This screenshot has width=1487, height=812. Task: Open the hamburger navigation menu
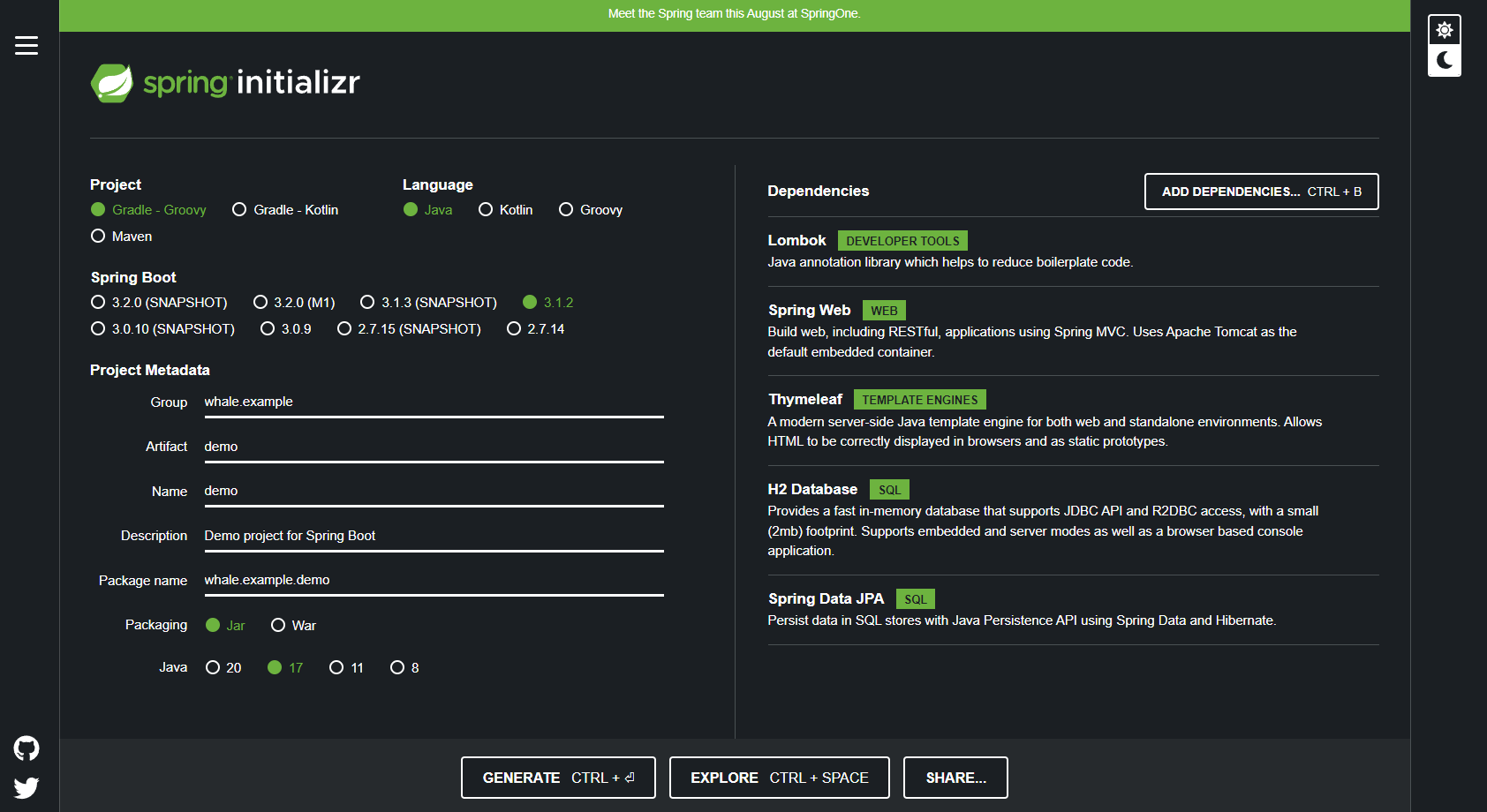(26, 45)
